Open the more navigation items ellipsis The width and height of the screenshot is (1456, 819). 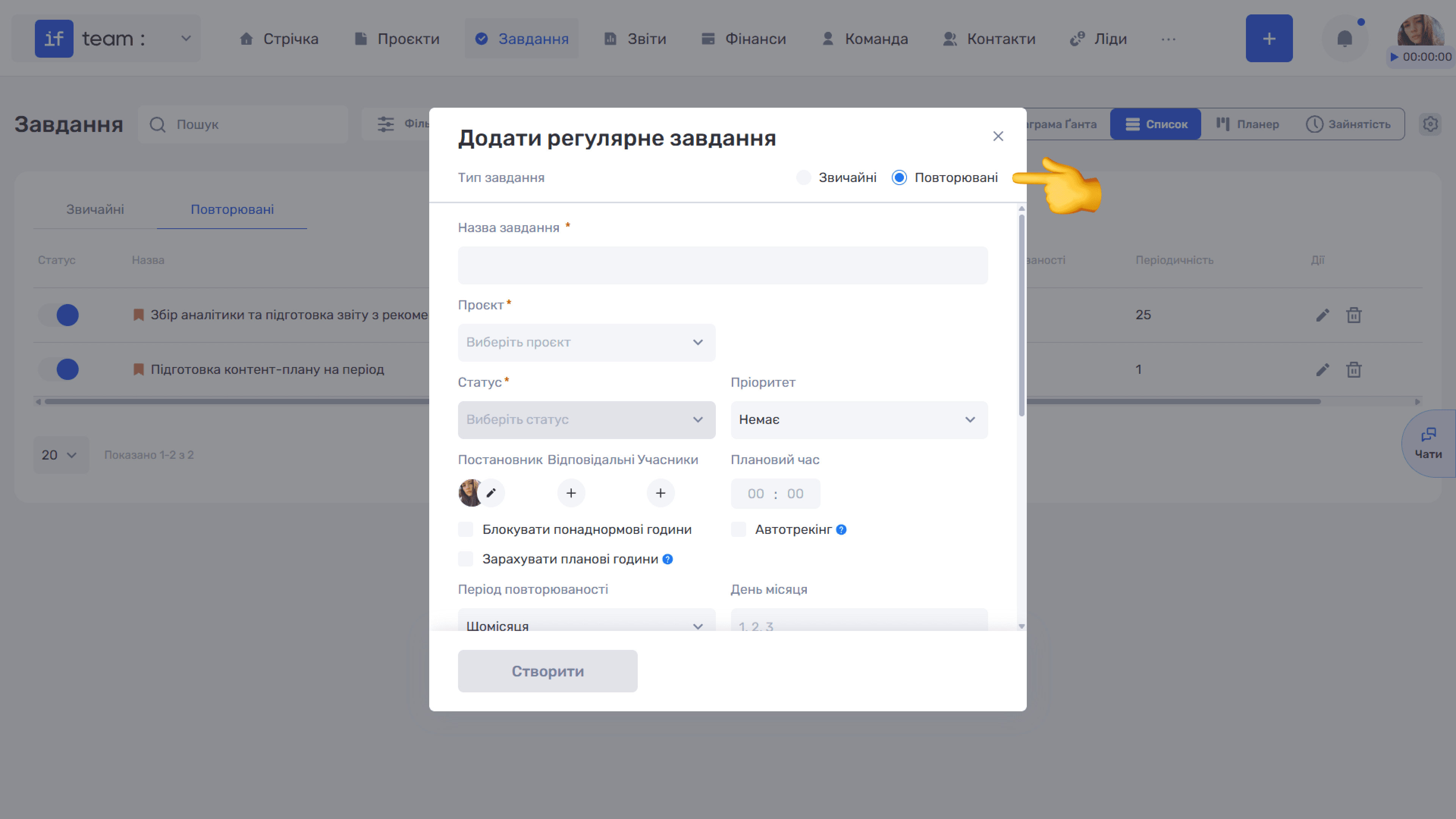[x=1168, y=39]
